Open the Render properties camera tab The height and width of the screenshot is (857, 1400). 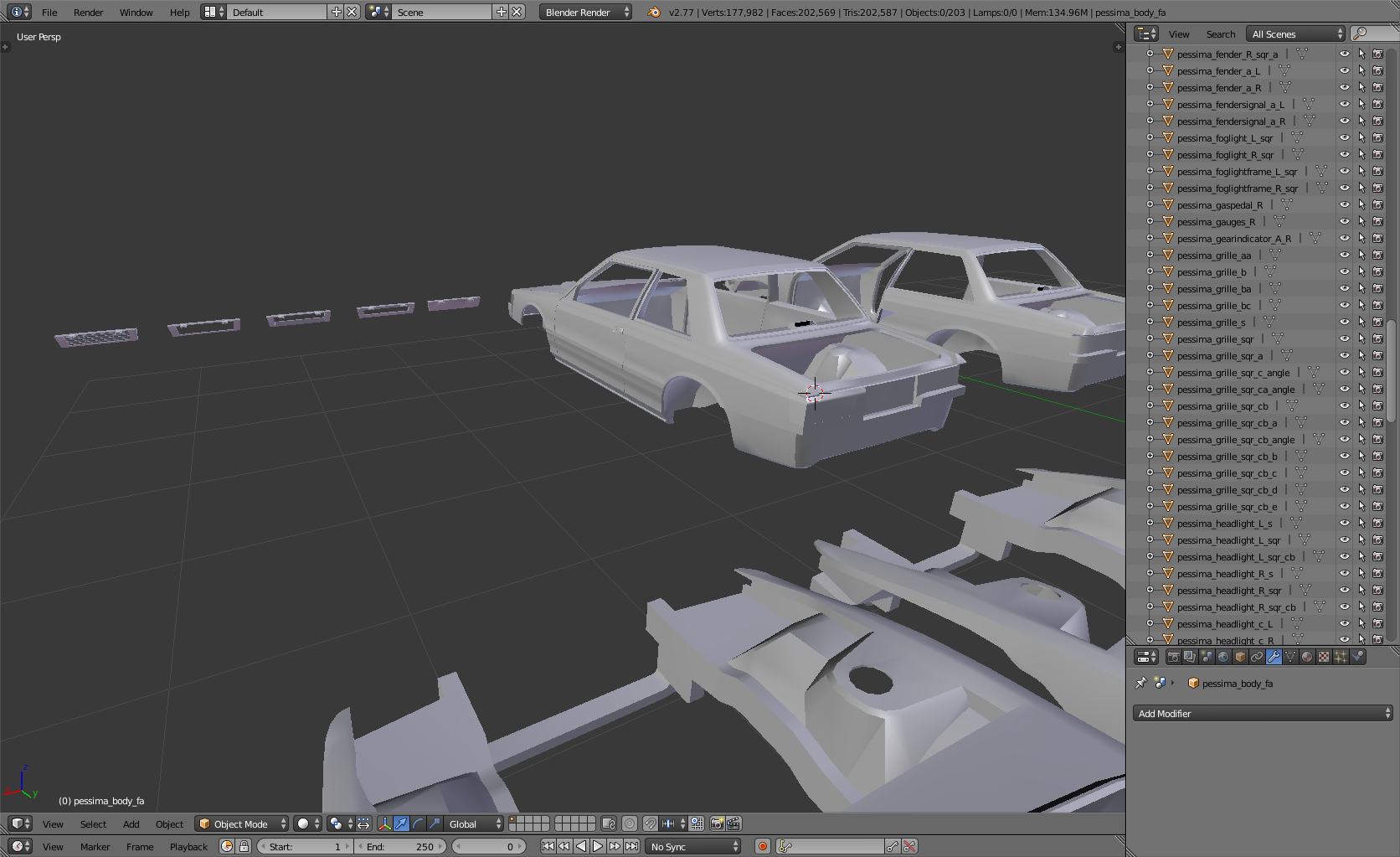click(1173, 658)
